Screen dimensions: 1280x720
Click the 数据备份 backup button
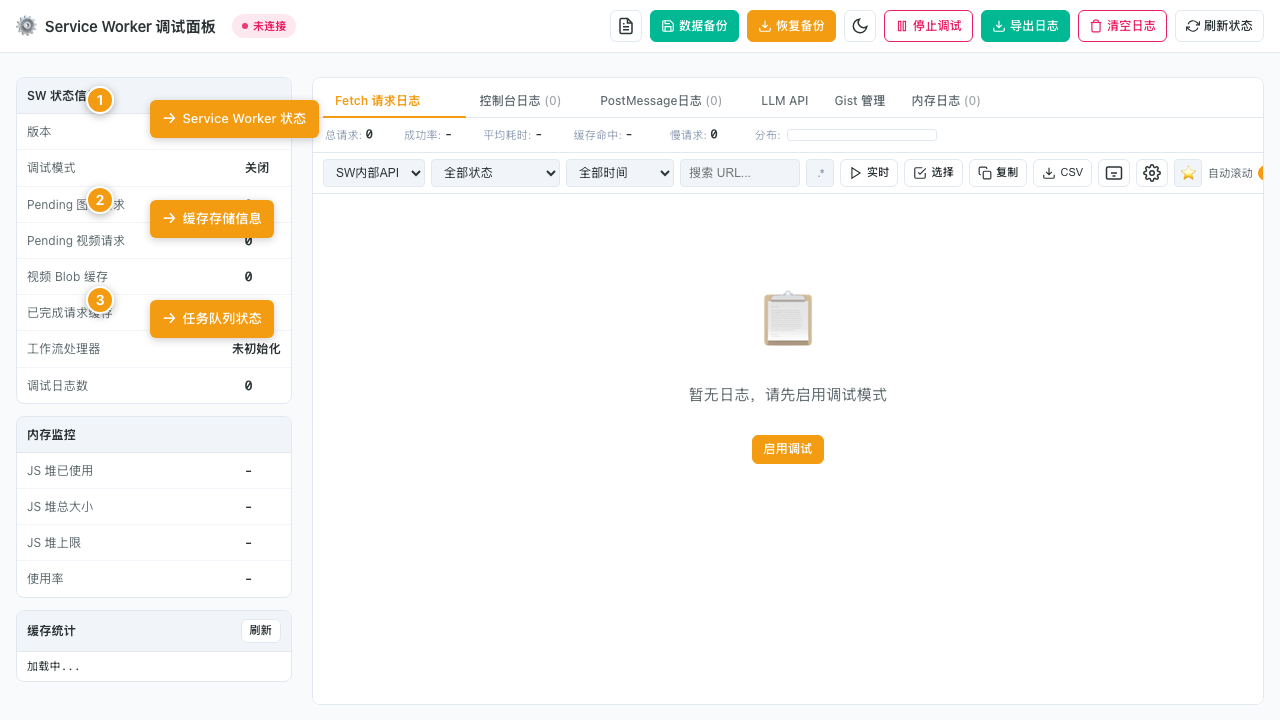point(695,26)
